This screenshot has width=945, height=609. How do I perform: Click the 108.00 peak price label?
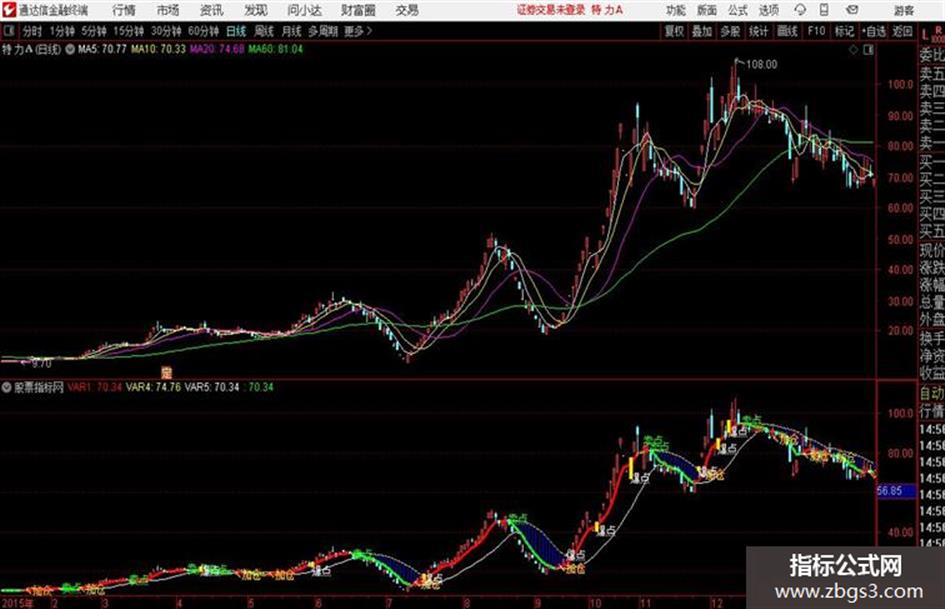(x=762, y=65)
